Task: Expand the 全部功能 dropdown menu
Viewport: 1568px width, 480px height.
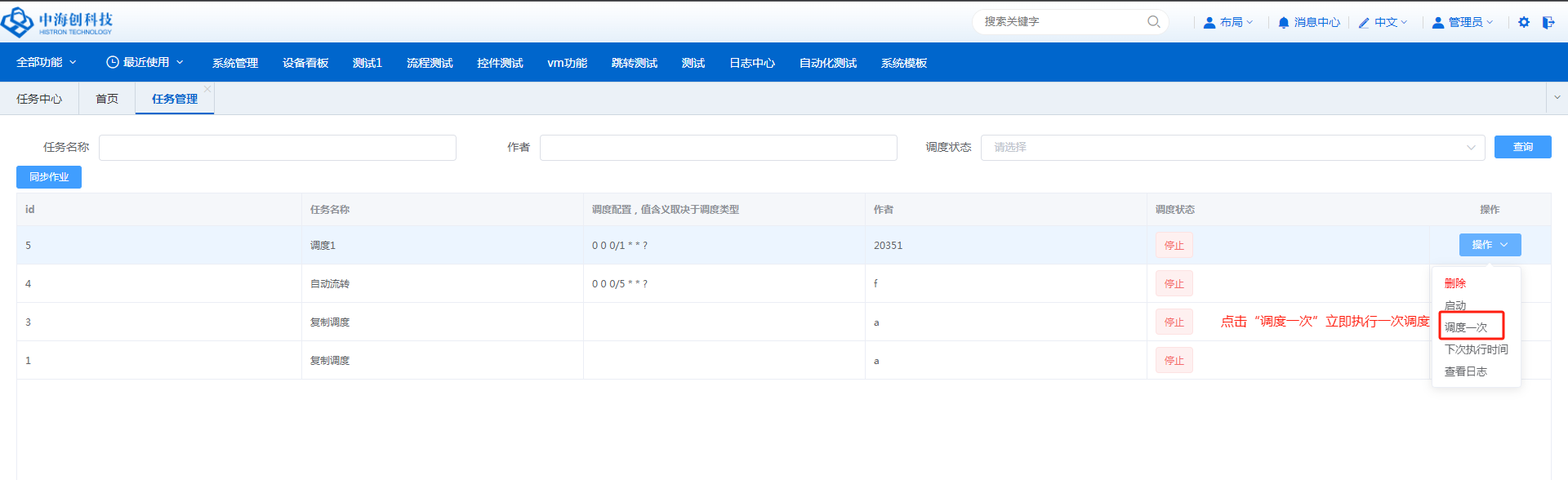Action: [x=47, y=62]
